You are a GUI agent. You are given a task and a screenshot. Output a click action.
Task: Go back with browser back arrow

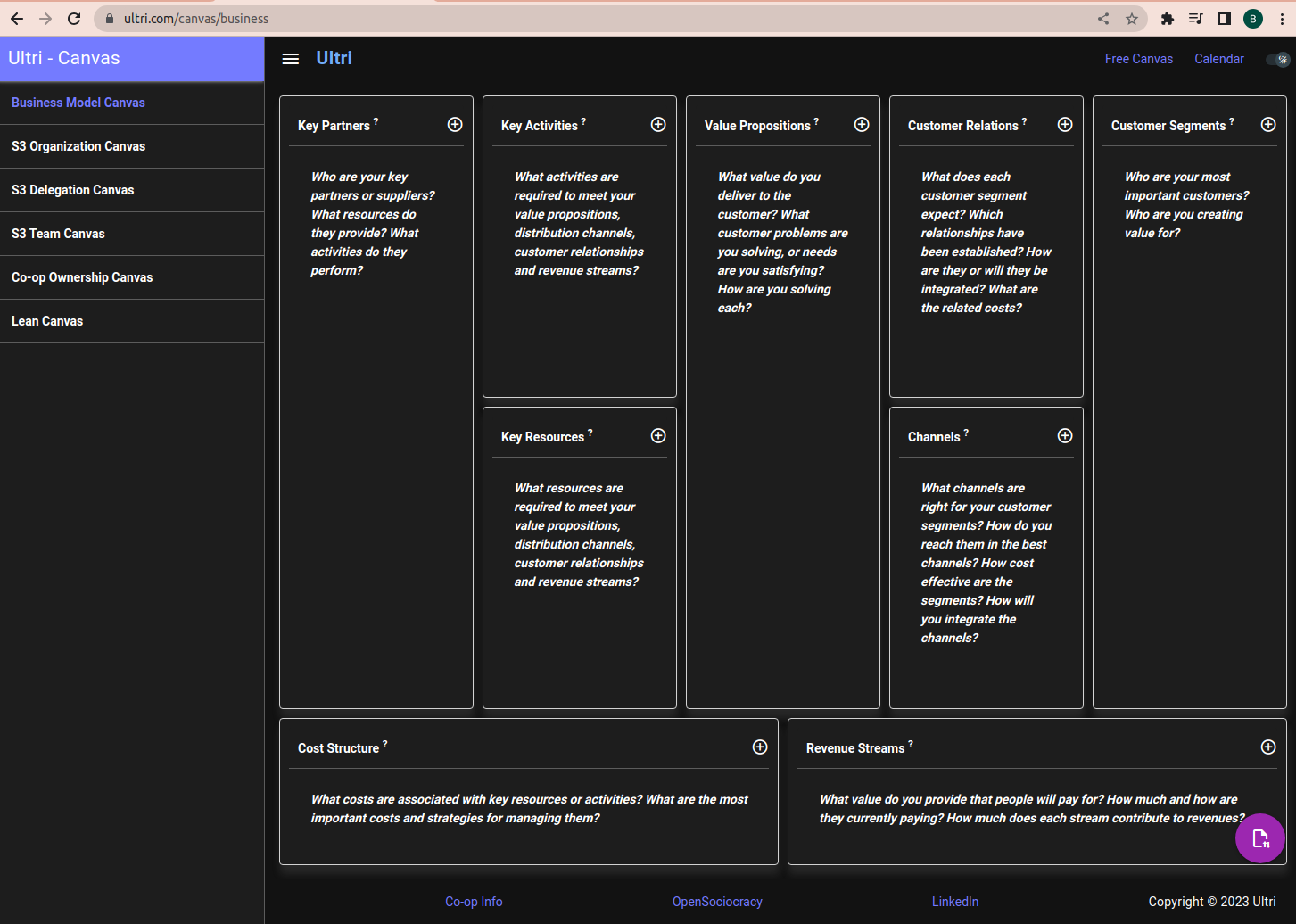pyautogui.click(x=17, y=19)
